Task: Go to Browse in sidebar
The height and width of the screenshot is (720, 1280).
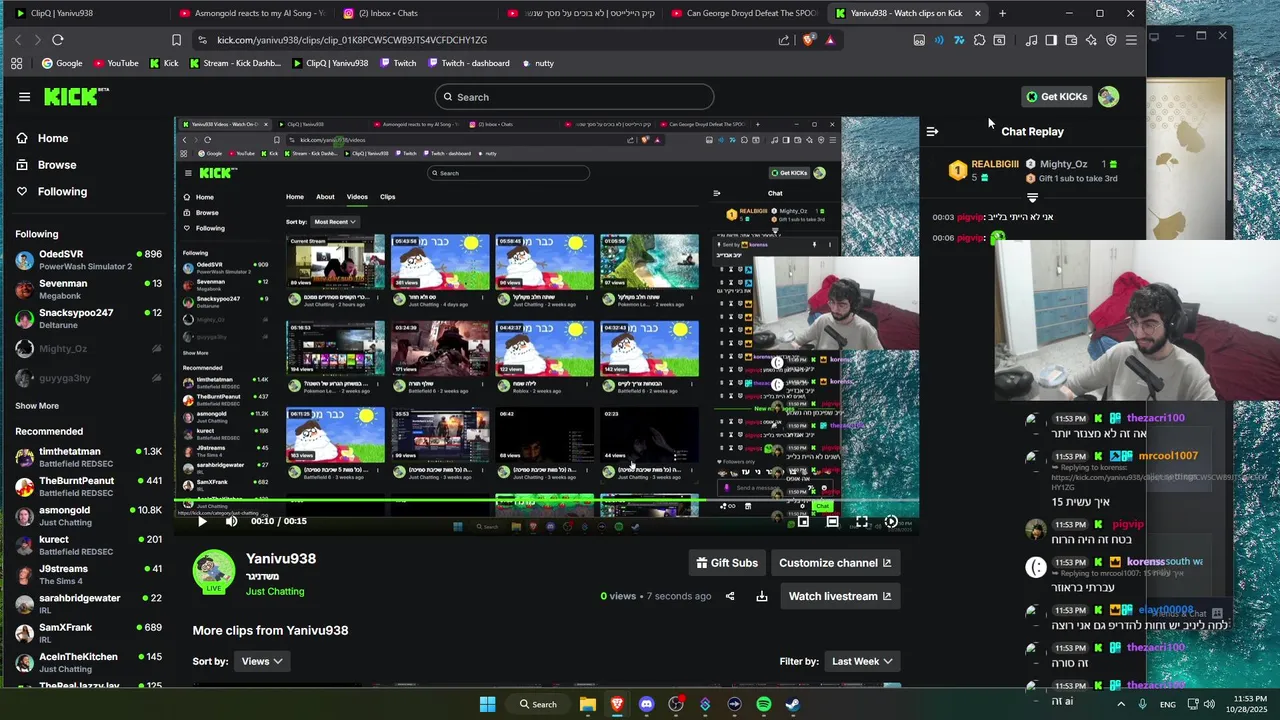Action: [57, 165]
